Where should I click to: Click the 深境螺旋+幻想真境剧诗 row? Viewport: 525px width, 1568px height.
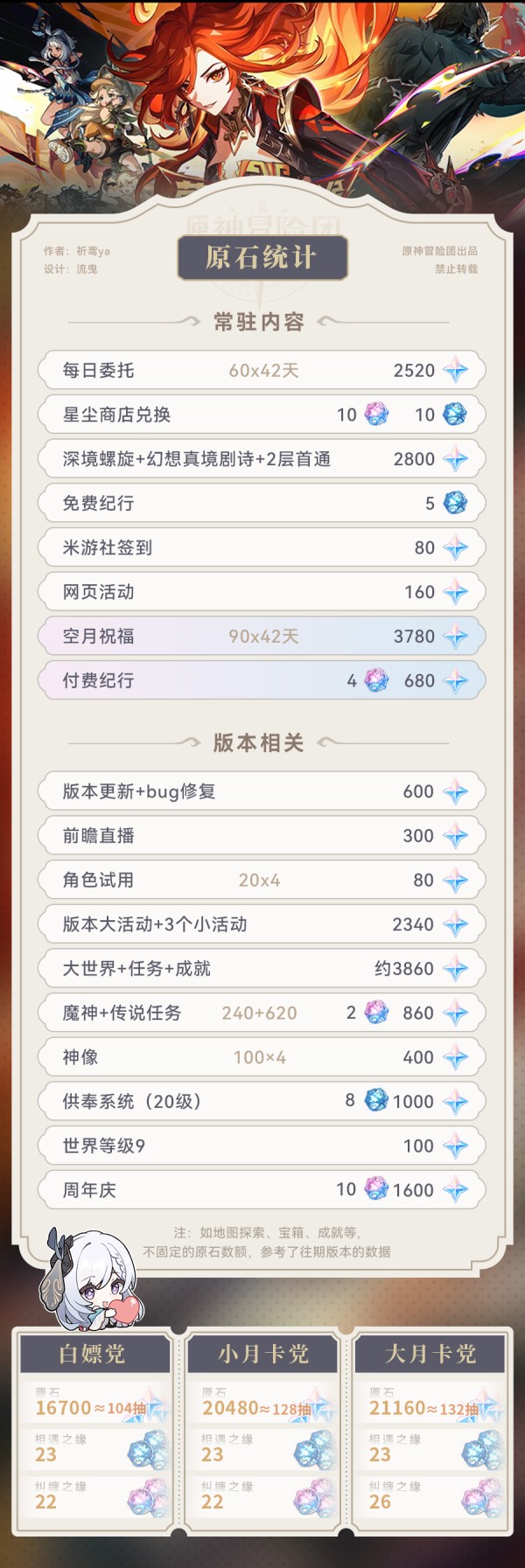click(x=262, y=459)
